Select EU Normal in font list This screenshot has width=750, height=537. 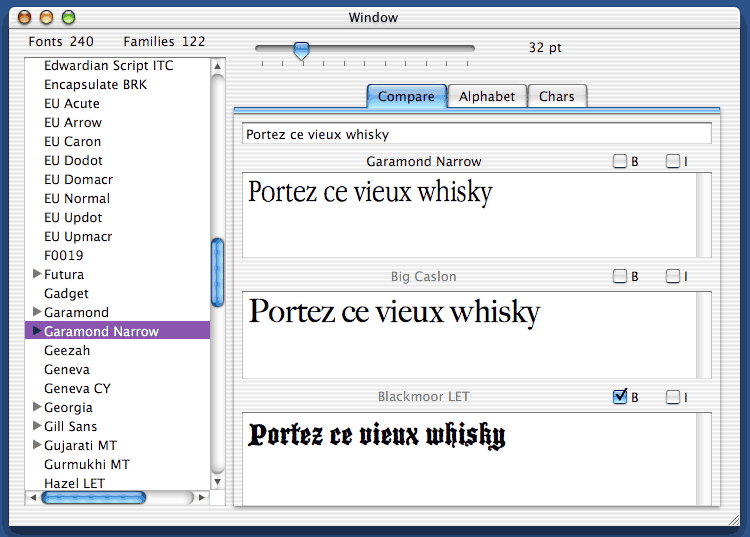[x=77, y=198]
